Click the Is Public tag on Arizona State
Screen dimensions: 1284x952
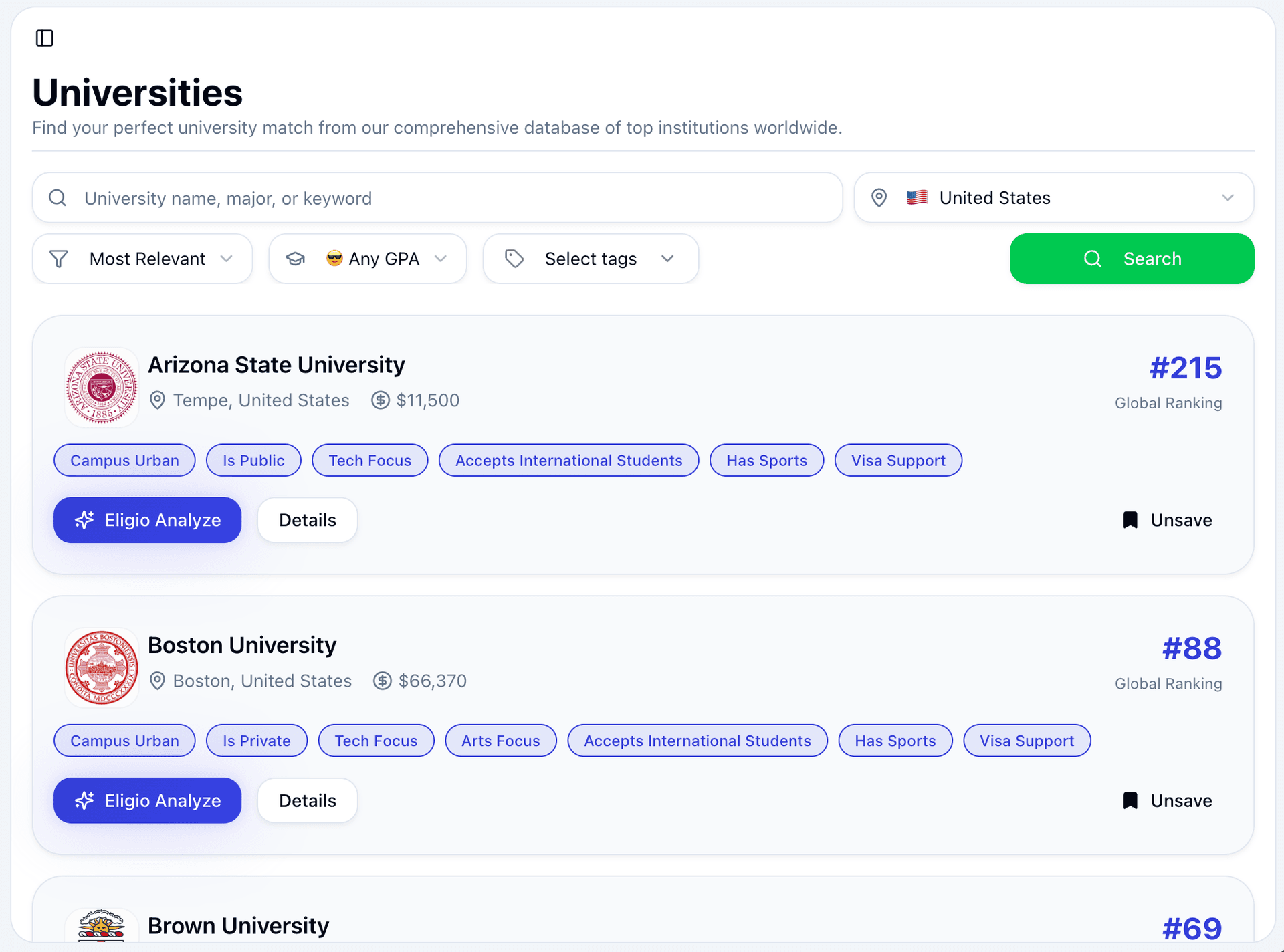253,460
